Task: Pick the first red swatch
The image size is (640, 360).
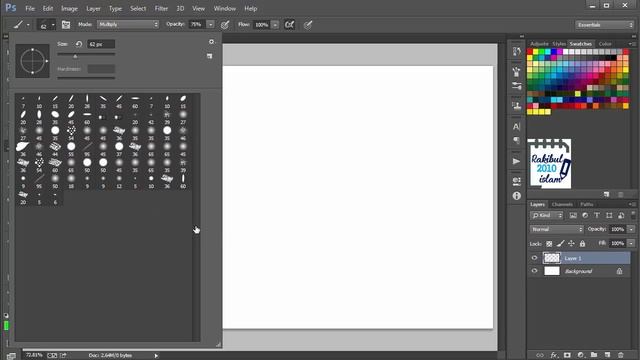Action: click(530, 52)
